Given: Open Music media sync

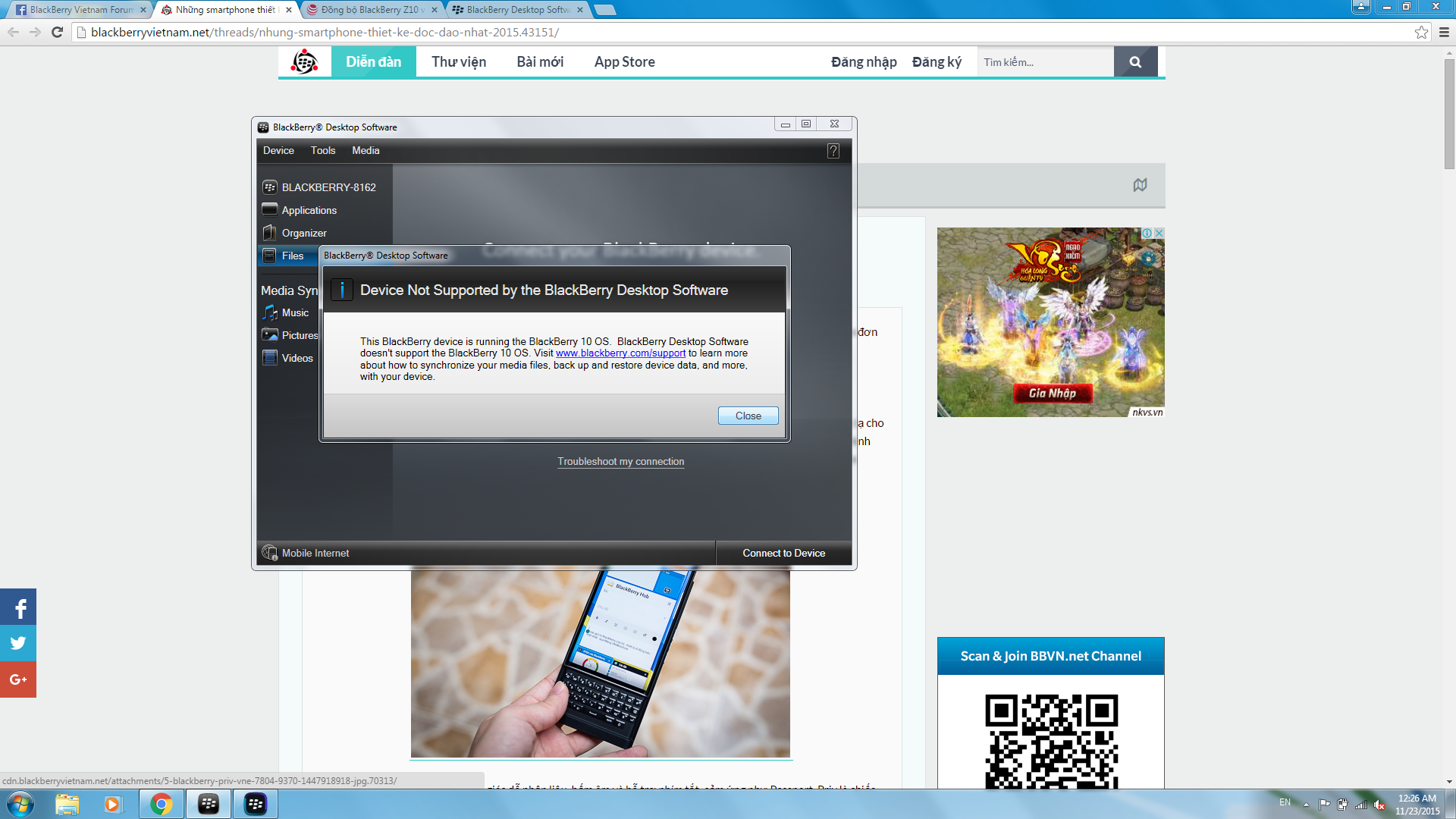Looking at the screenshot, I should click(x=295, y=312).
